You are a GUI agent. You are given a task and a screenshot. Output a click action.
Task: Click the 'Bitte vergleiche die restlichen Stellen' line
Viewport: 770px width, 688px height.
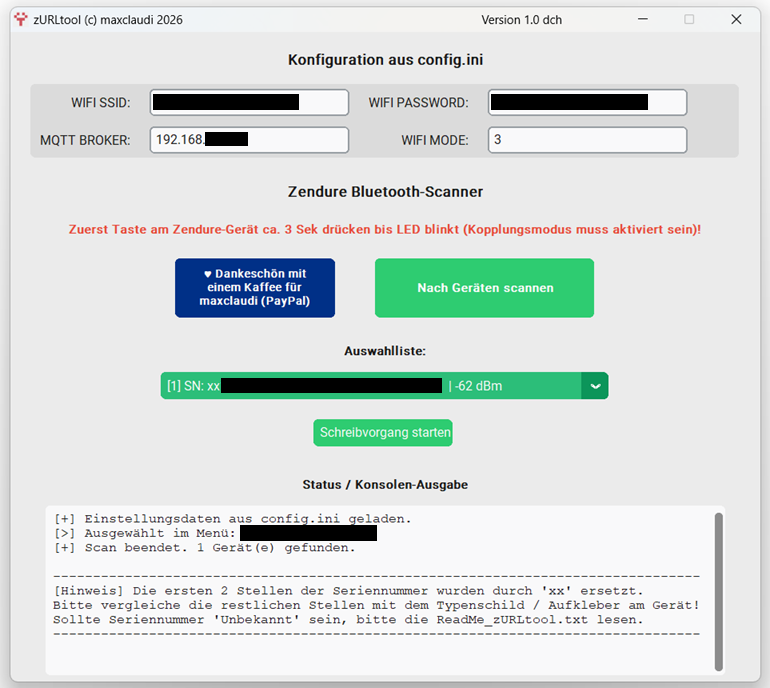tap(376, 605)
